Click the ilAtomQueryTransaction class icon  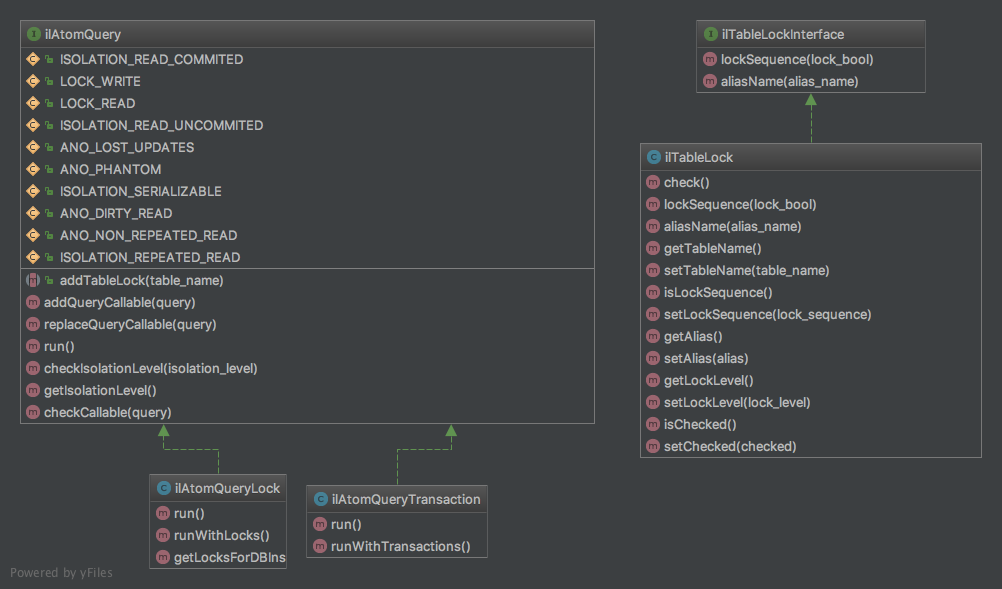click(x=320, y=499)
